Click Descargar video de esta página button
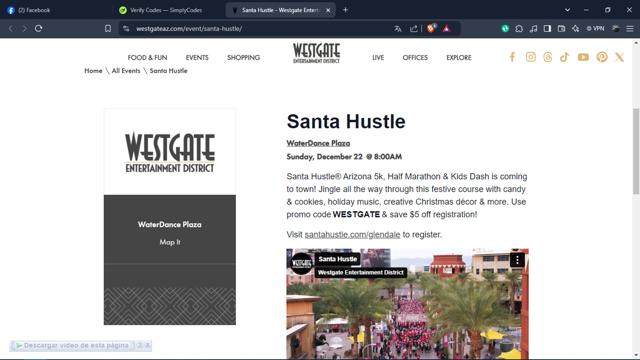Viewport: 640px width, 360px height. click(72, 346)
